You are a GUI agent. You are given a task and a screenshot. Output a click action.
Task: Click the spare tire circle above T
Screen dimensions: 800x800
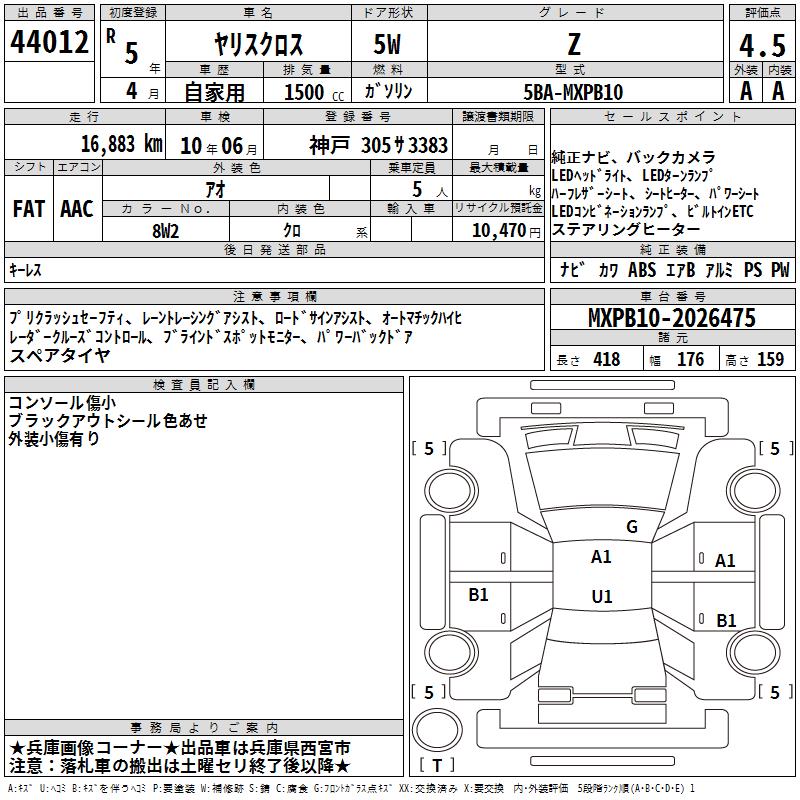(437, 730)
